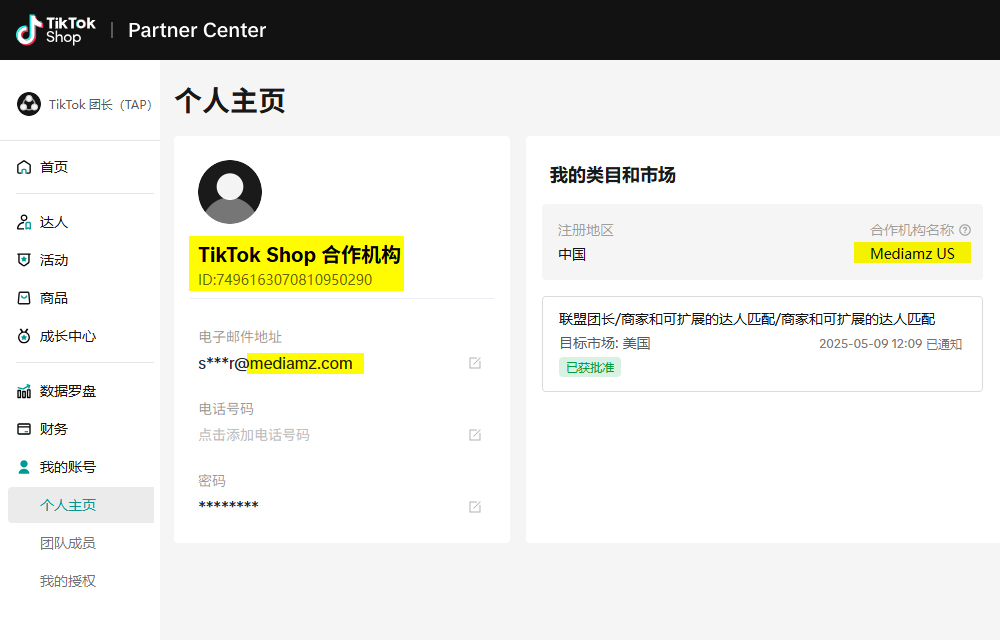Viewport: 1000px width, 640px height.
Task: Click the 我的账号 person icon
Action: pyautogui.click(x=24, y=467)
